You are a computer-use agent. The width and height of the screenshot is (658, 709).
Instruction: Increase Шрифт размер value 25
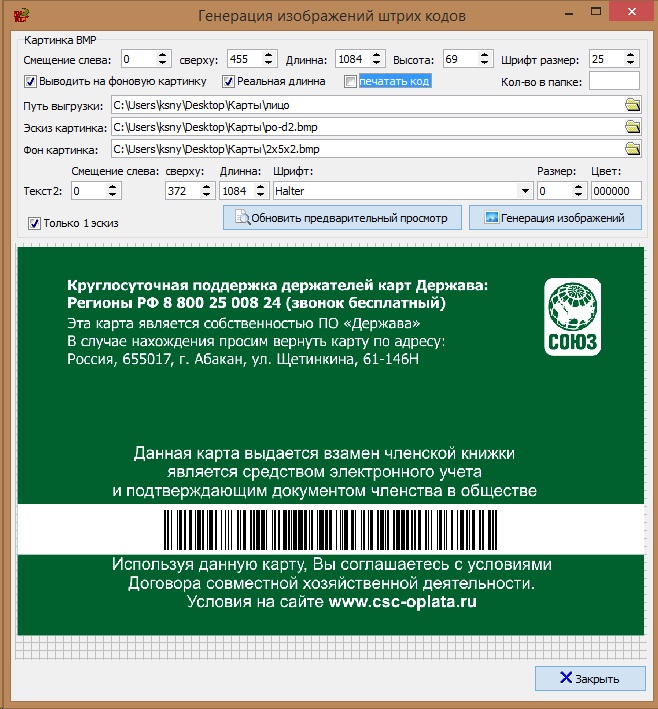(x=630, y=55)
